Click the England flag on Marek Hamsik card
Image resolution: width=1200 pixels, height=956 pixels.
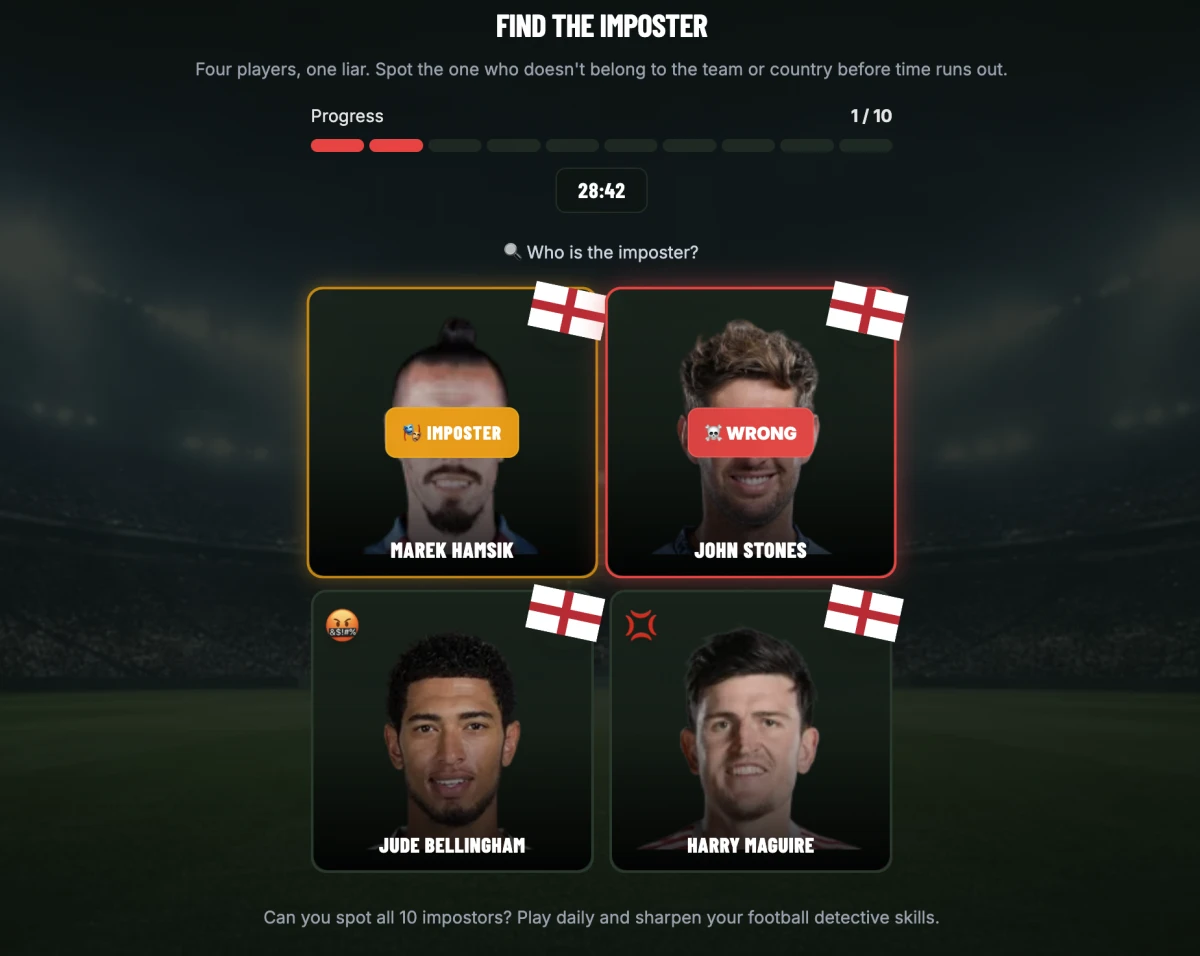567,310
